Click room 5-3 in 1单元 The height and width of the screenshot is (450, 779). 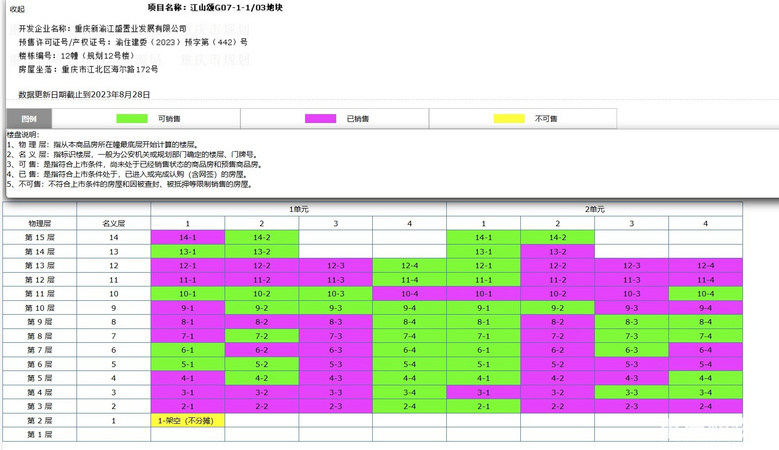335,364
